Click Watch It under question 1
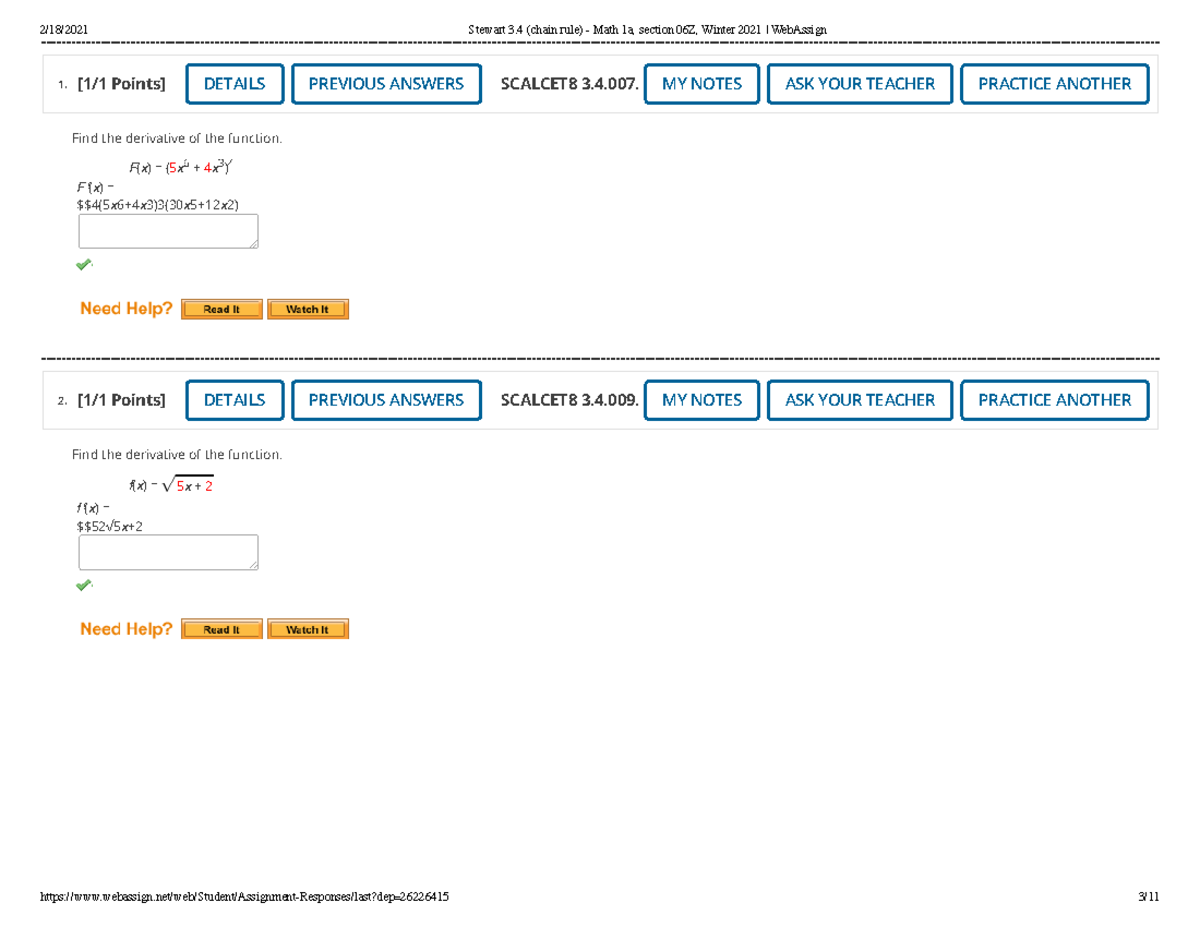1200x927 pixels. (308, 309)
